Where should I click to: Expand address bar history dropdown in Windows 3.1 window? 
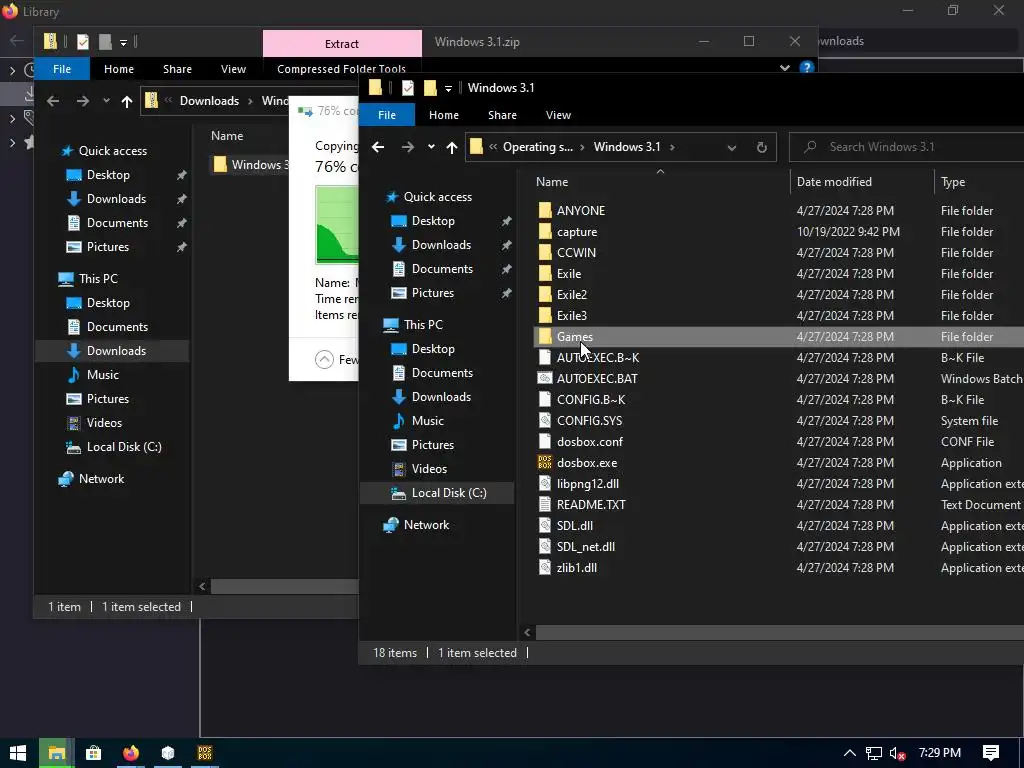pyautogui.click(x=731, y=147)
